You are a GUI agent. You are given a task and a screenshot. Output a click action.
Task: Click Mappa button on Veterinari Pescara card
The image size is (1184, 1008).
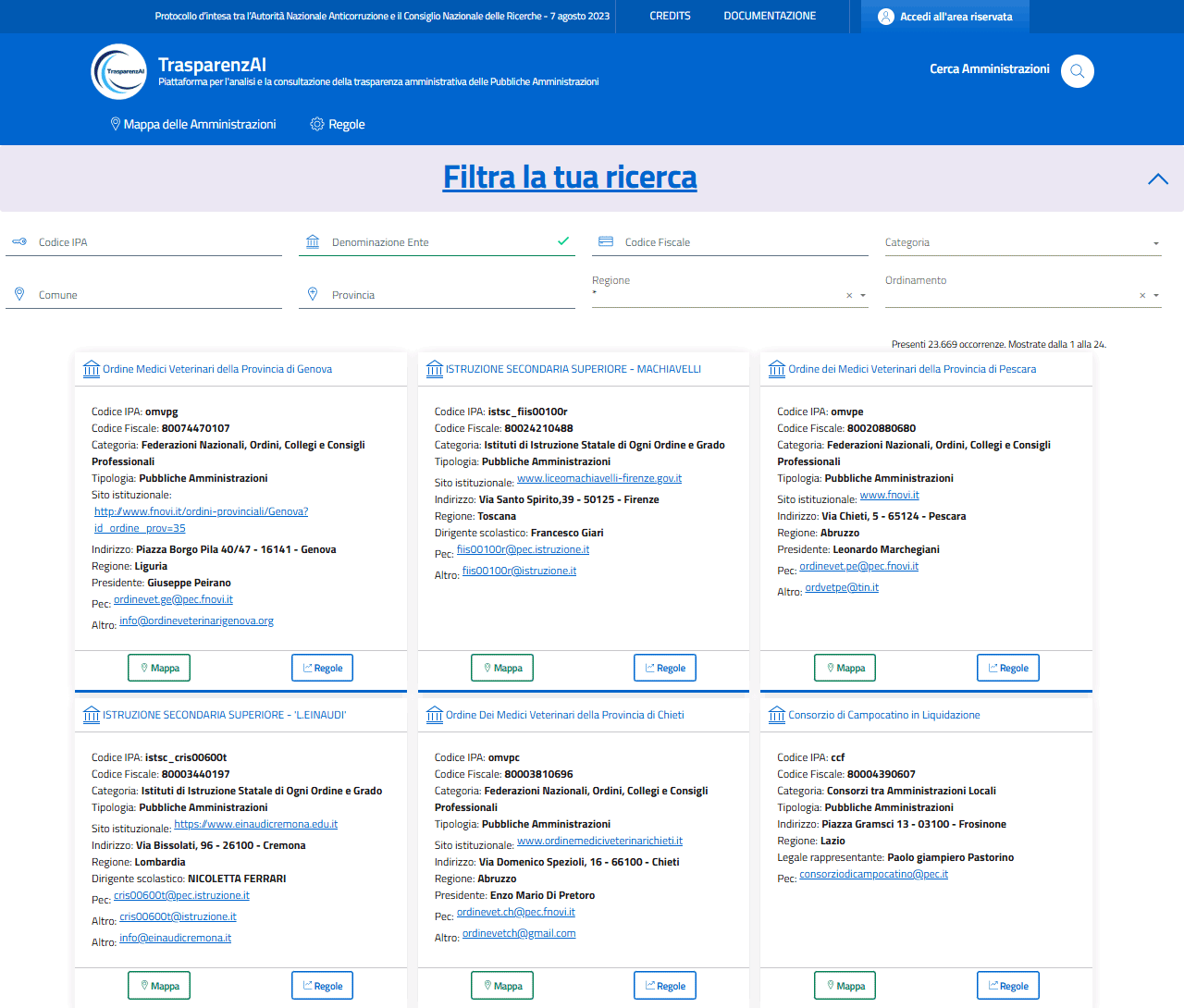(845, 668)
